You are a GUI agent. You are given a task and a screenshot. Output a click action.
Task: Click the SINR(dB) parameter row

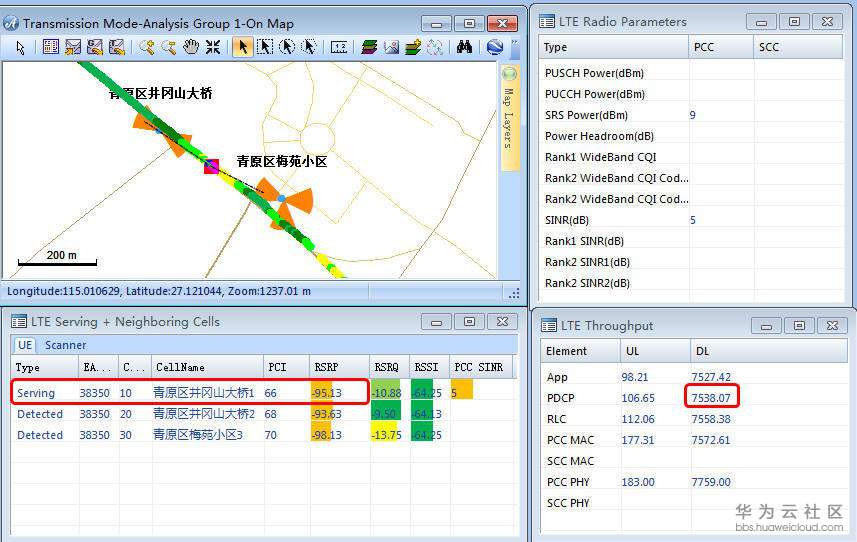(690, 220)
